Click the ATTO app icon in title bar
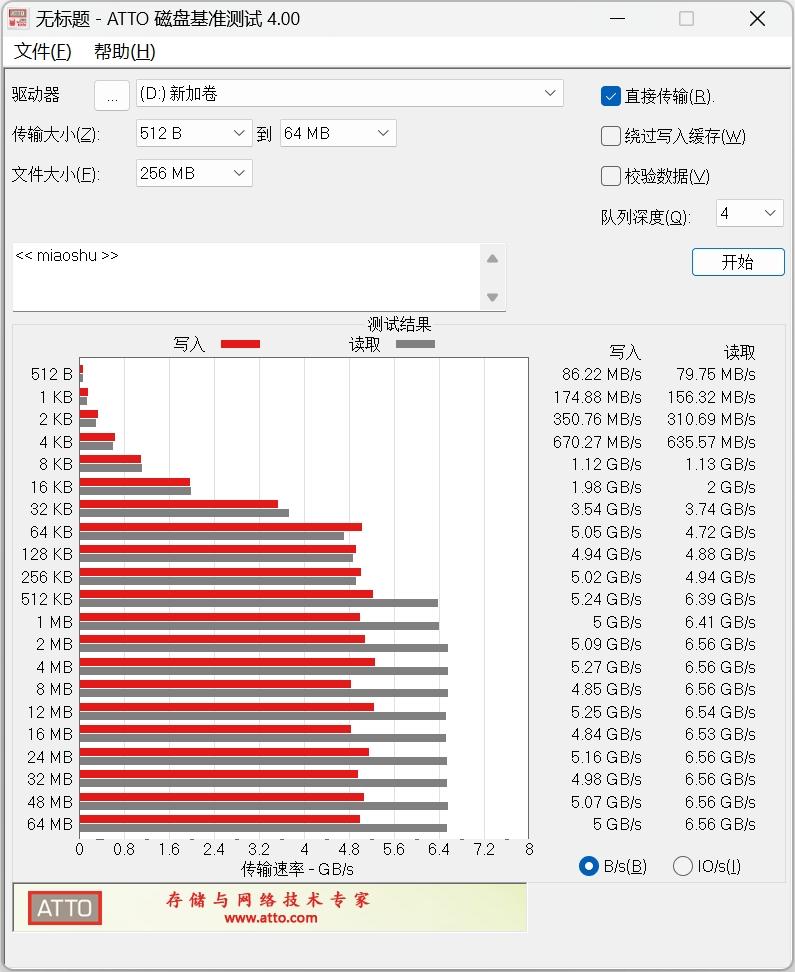Viewport: 795px width, 972px height. [17, 19]
